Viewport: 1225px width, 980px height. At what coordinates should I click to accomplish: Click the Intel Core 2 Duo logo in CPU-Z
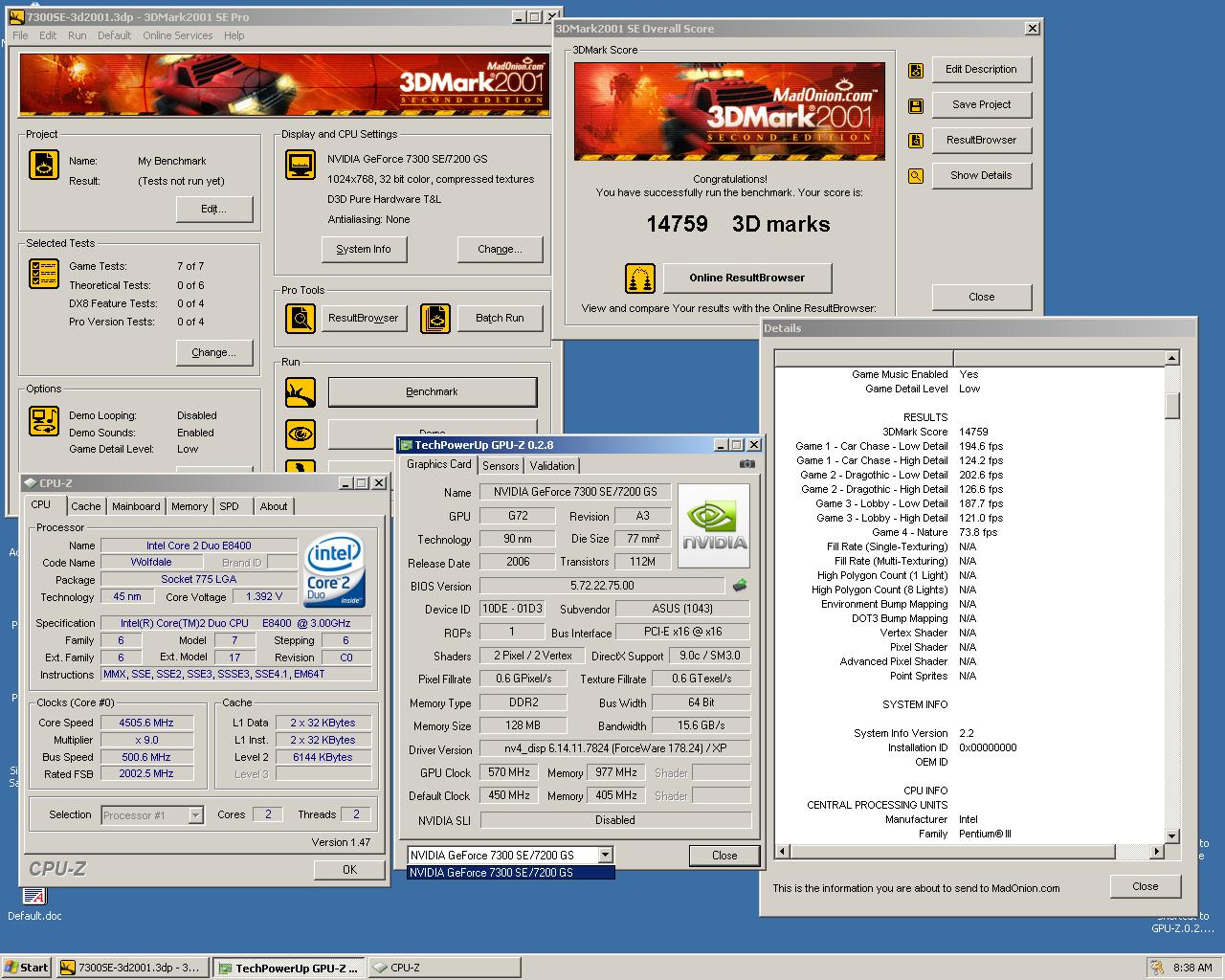(x=334, y=571)
